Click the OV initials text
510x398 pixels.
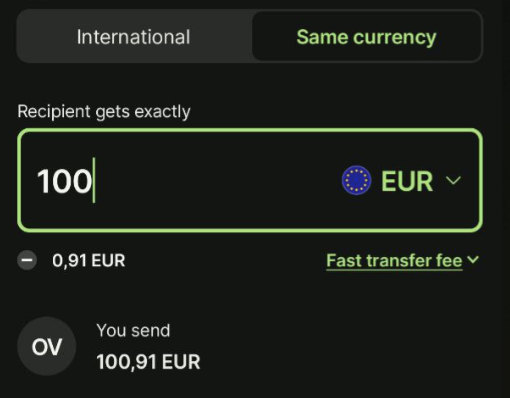pyautogui.click(x=47, y=347)
